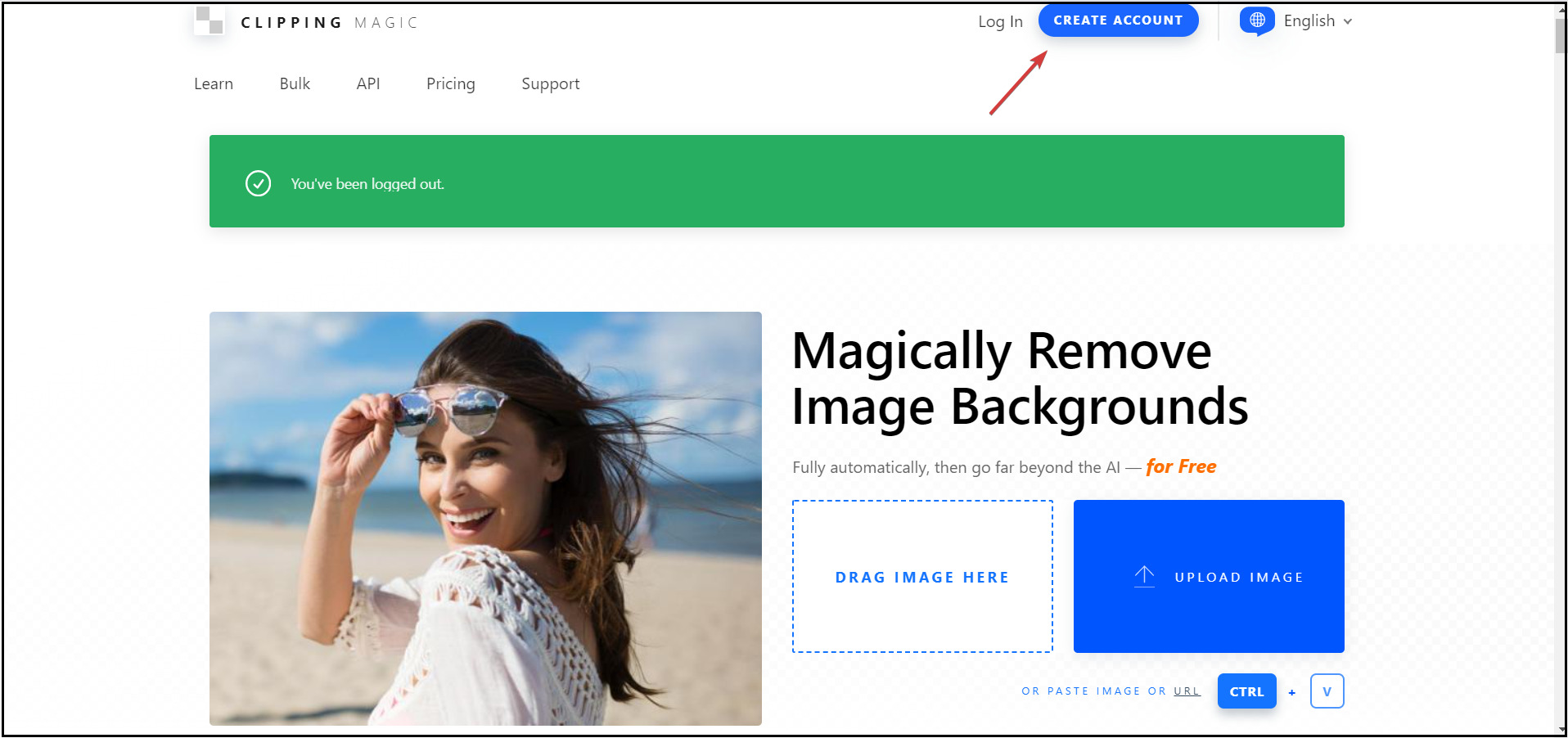The width and height of the screenshot is (1568, 738).
Task: Click the globe language icon
Action: coord(1257,20)
